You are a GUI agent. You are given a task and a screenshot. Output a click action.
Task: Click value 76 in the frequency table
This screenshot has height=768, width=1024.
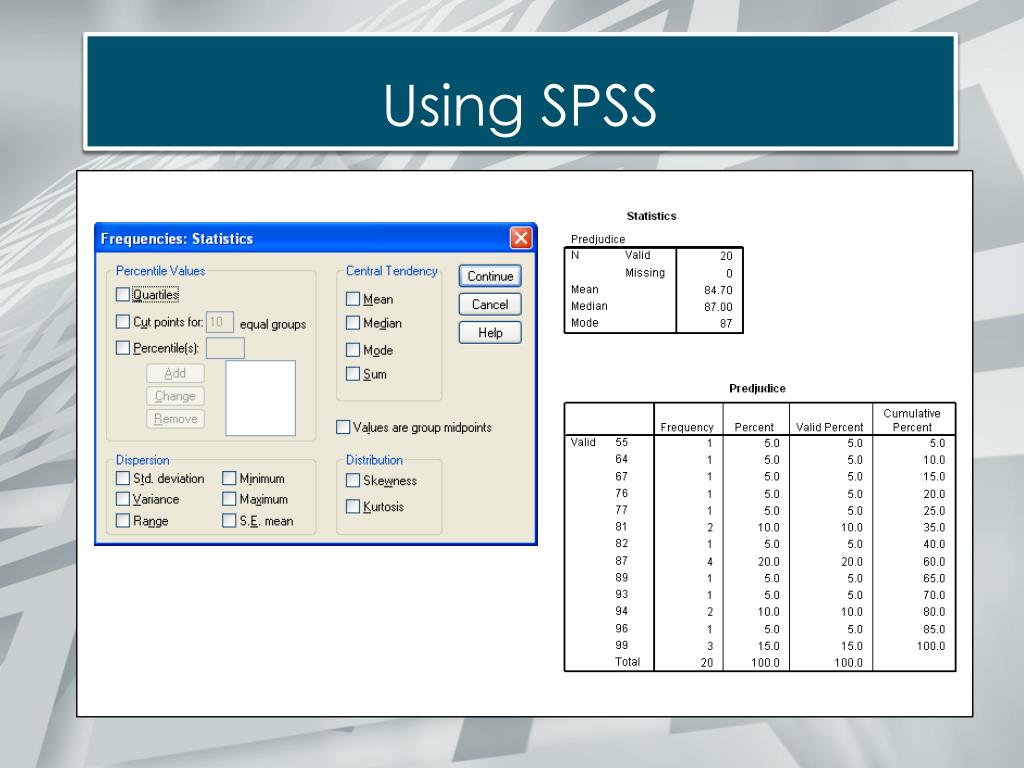[621, 493]
